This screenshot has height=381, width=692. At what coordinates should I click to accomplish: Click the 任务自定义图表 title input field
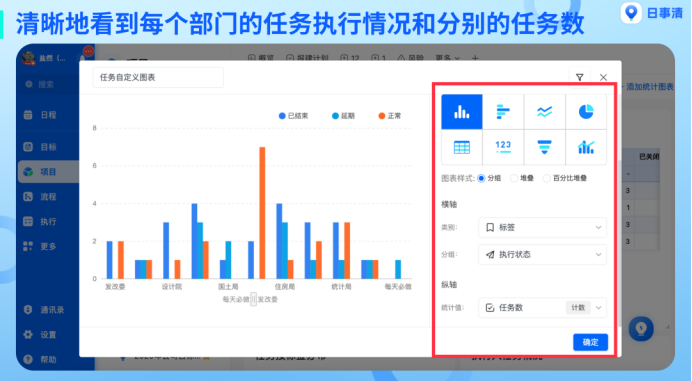click(x=158, y=78)
